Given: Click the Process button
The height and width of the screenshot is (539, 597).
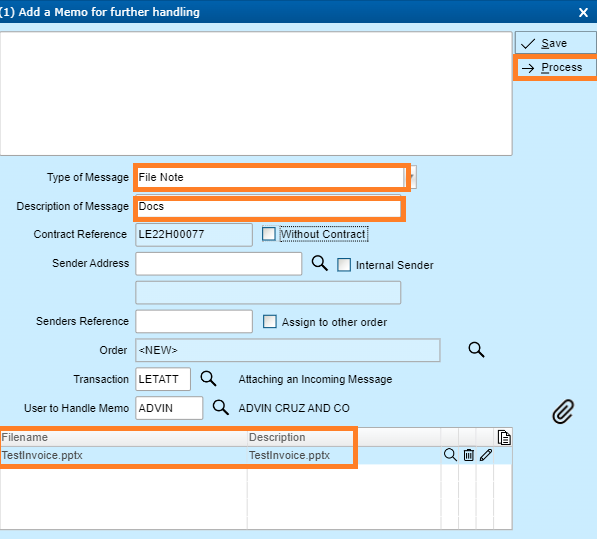Looking at the screenshot, I should tap(555, 67).
